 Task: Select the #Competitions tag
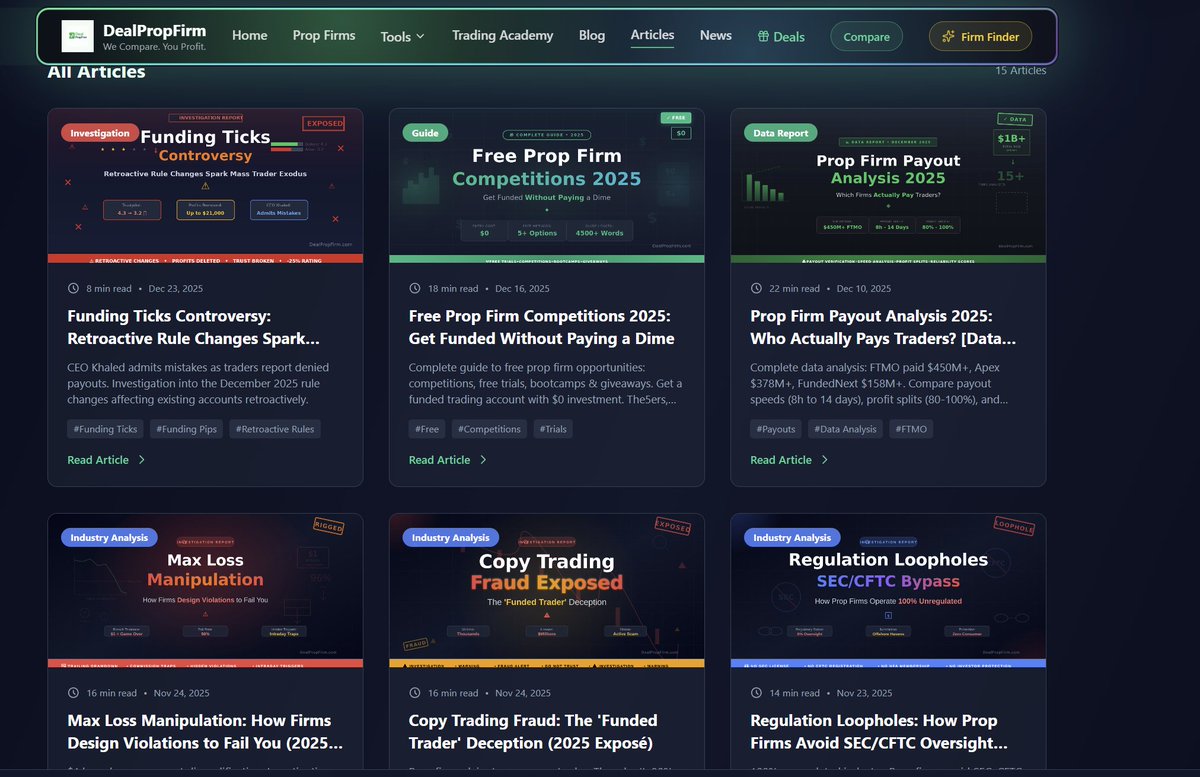pyautogui.click(x=489, y=429)
